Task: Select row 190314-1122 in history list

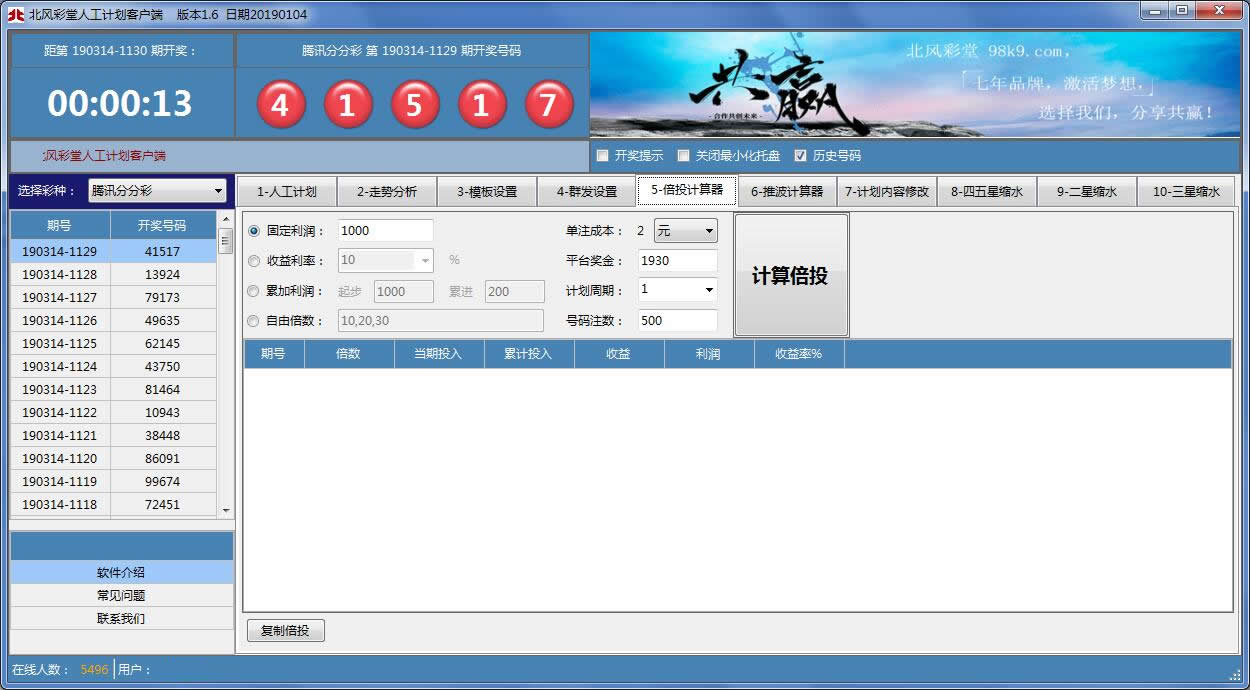Action: point(113,413)
